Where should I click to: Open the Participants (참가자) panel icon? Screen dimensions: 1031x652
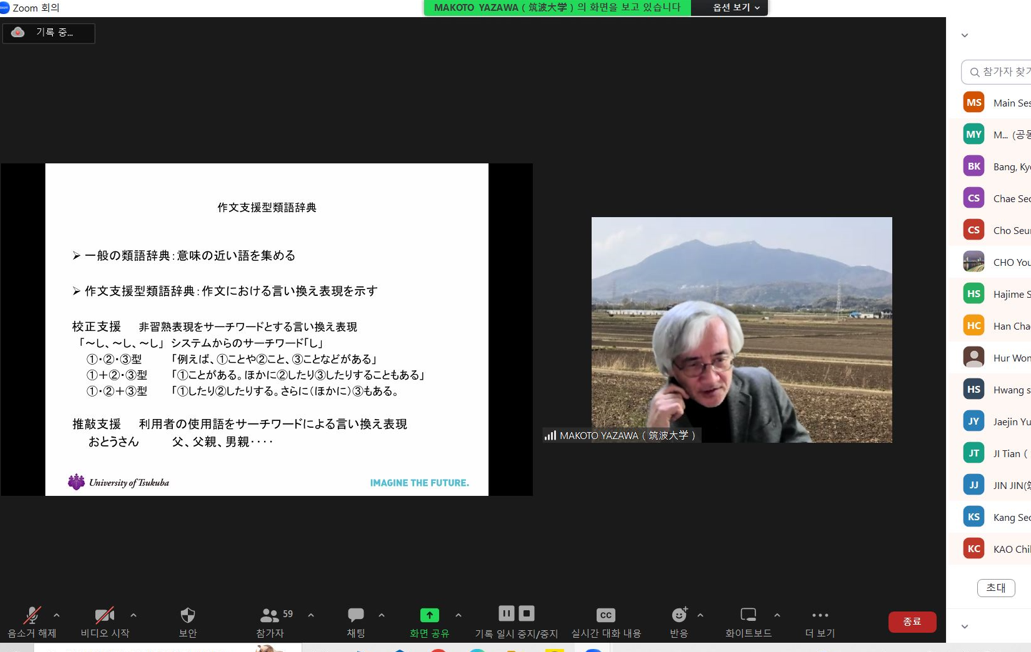coord(269,616)
